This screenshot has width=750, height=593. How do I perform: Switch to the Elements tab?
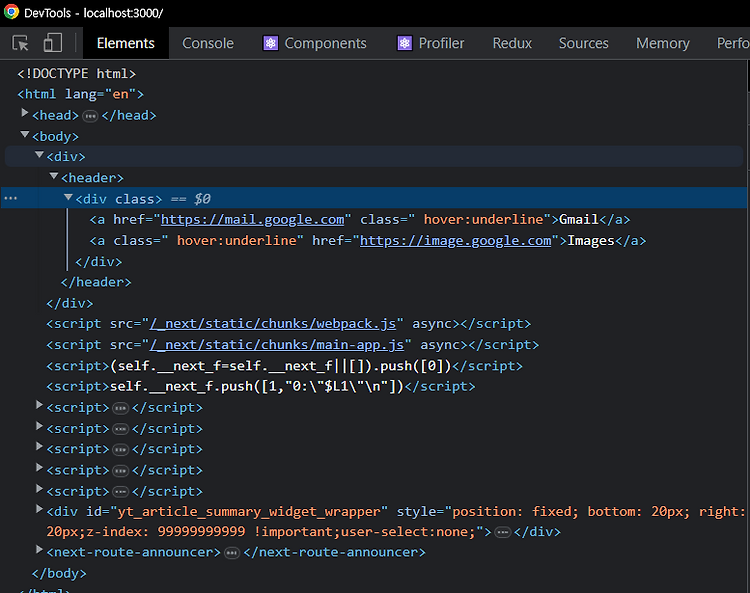[126, 43]
